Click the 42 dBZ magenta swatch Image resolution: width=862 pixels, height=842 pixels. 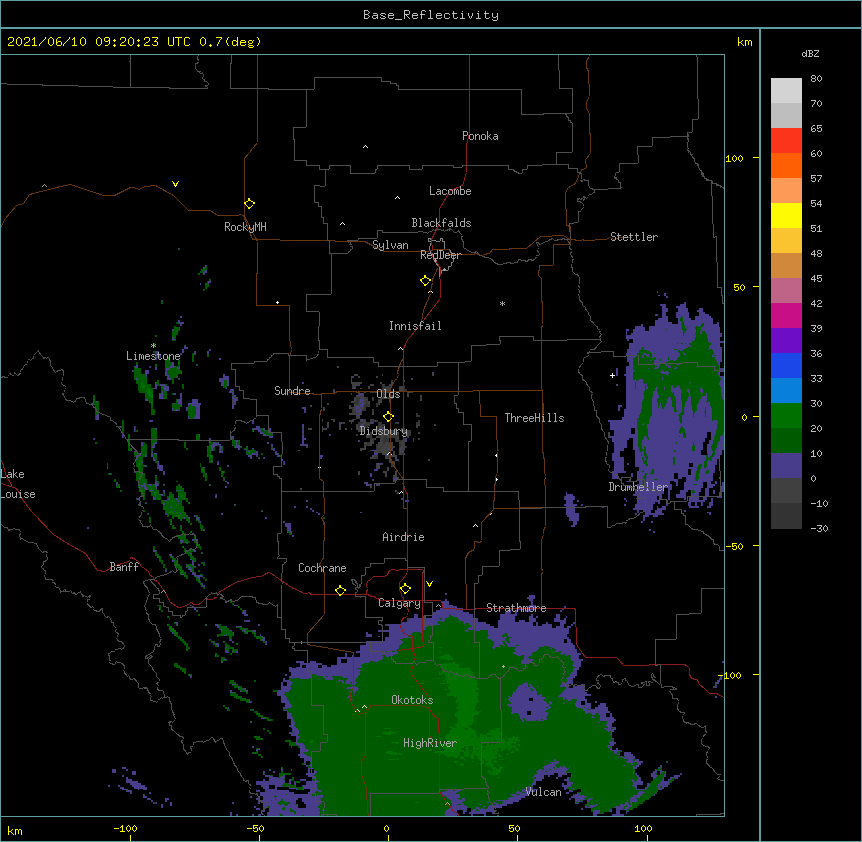[786, 315]
